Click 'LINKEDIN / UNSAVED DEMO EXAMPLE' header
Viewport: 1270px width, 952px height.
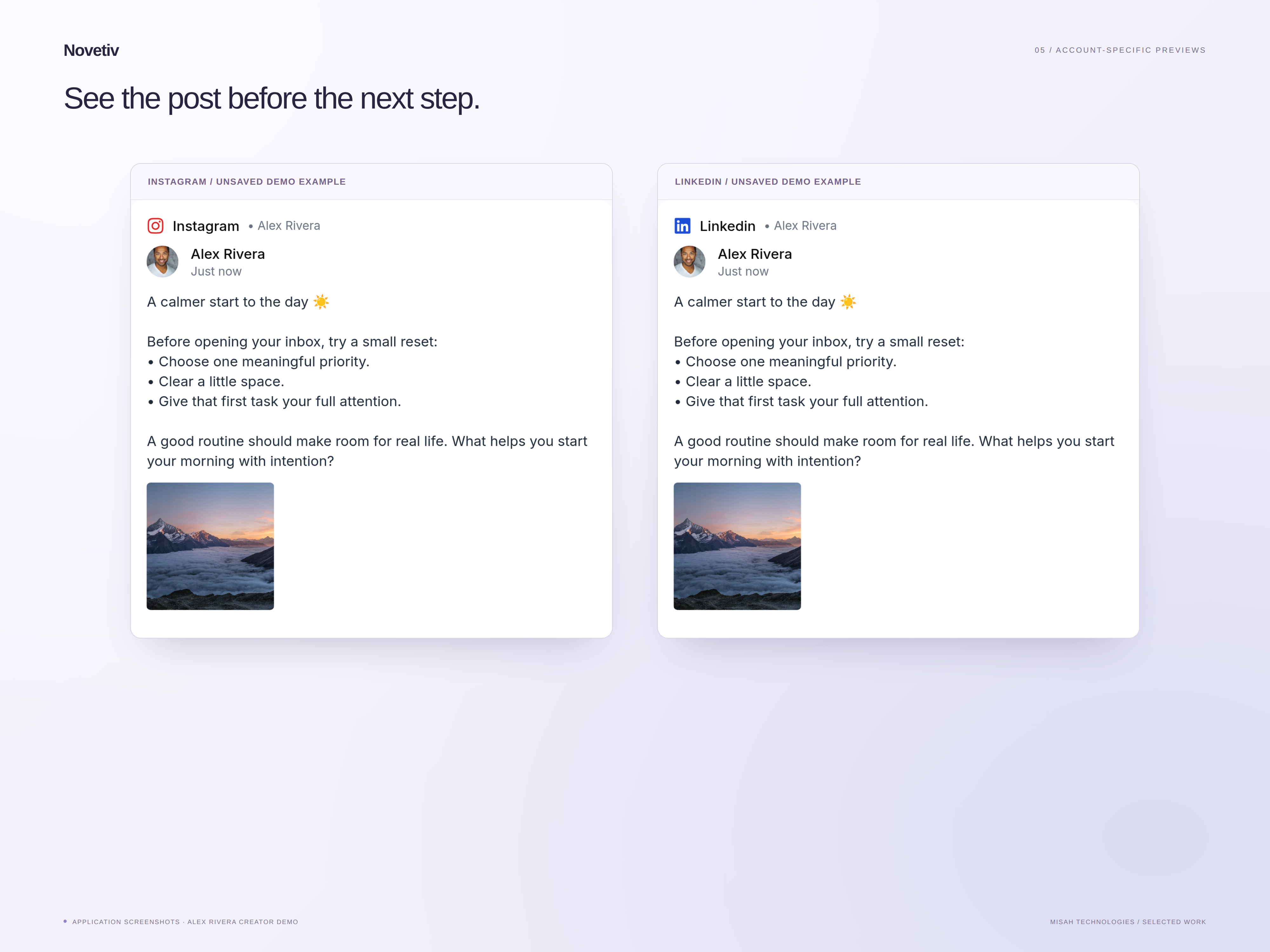click(768, 181)
